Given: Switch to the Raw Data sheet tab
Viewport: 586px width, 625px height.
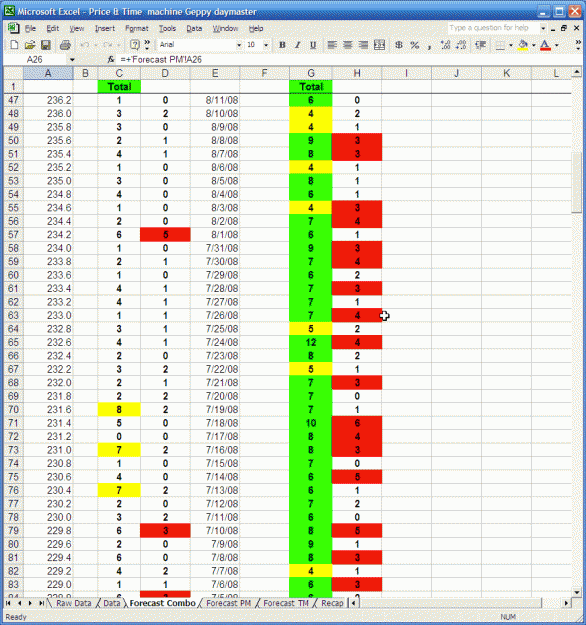Looking at the screenshot, I should (74, 603).
